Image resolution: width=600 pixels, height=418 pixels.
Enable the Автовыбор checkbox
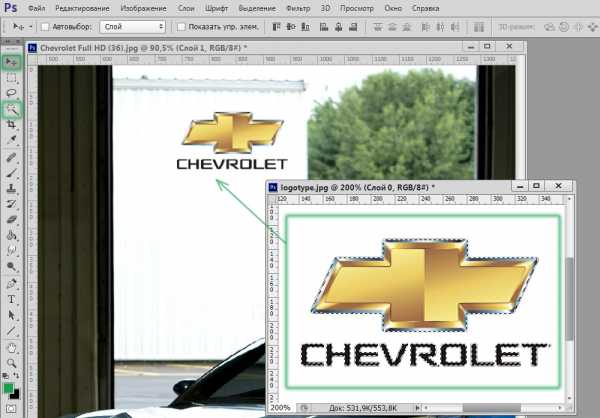tap(45, 27)
